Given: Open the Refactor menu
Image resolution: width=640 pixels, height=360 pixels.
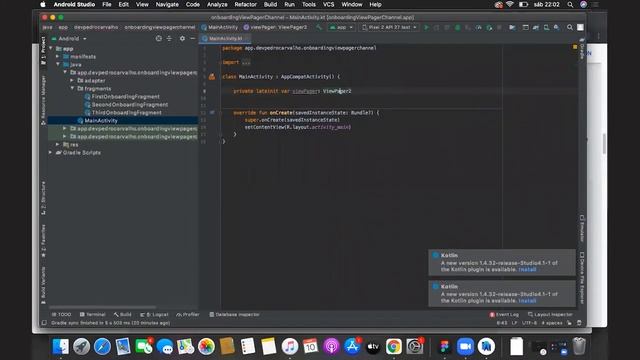Looking at the screenshot, I should [x=245, y=4].
